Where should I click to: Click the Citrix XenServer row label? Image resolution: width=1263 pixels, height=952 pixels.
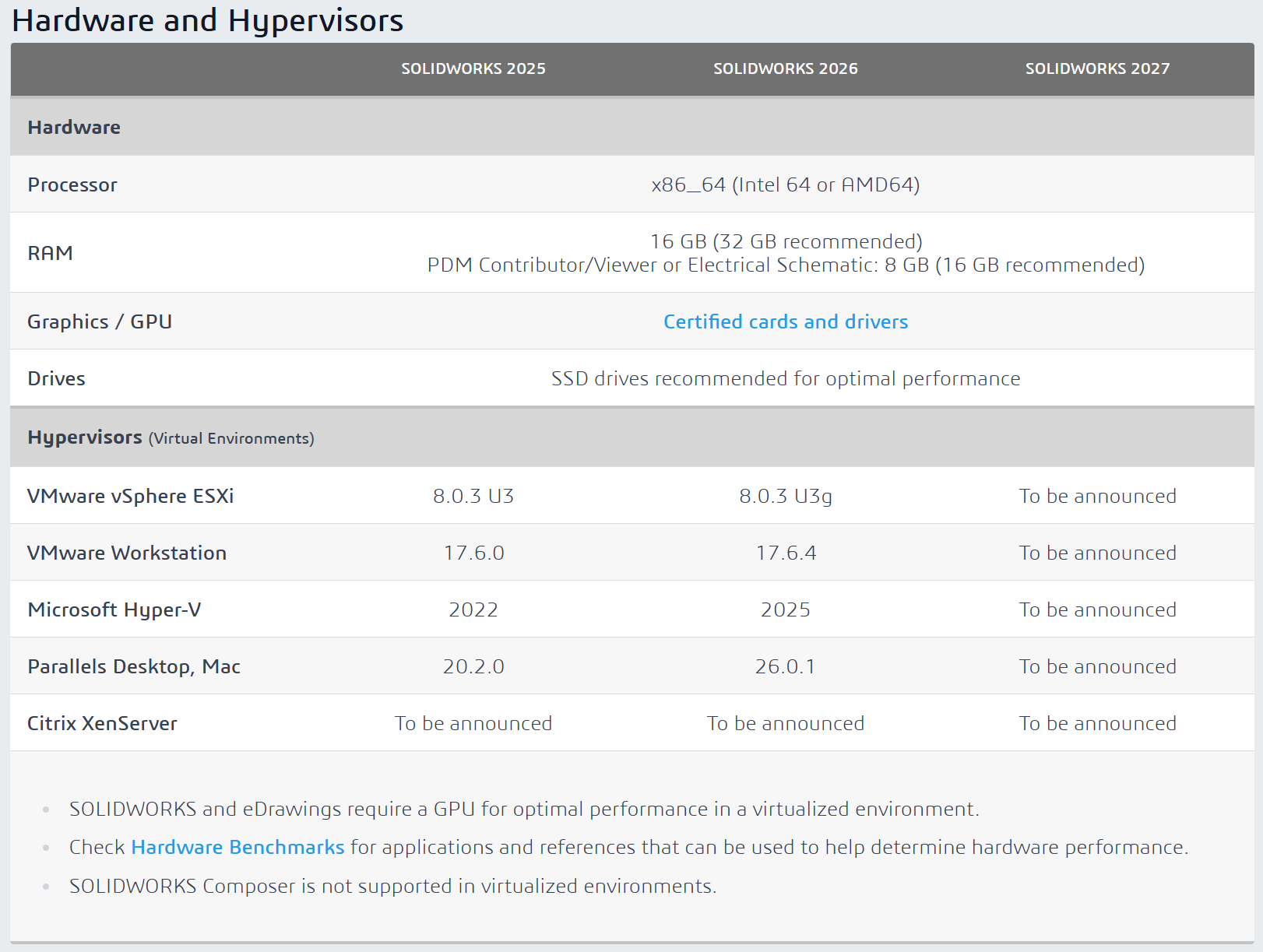[102, 723]
